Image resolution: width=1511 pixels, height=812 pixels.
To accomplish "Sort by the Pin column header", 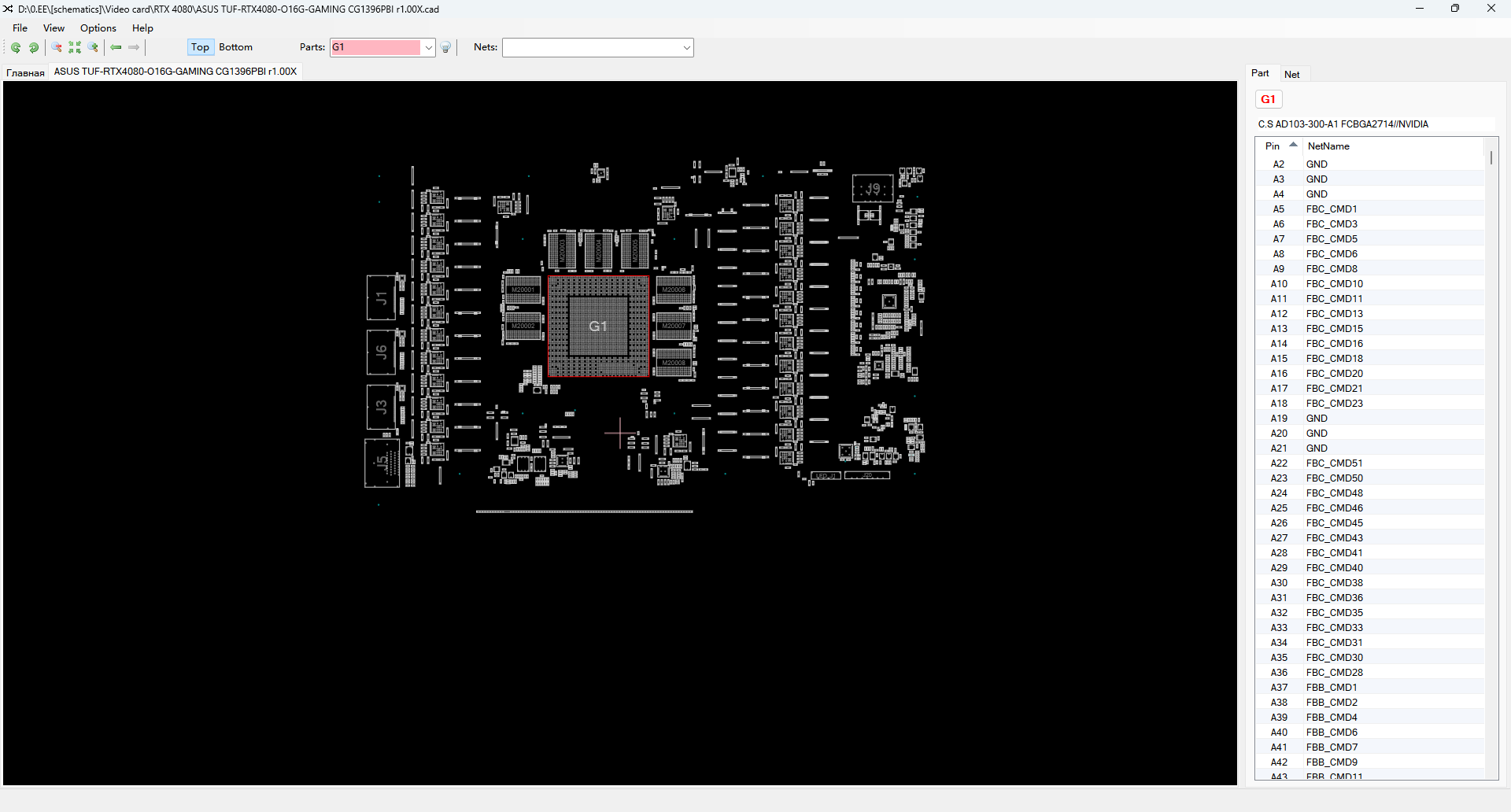I will [1280, 146].
